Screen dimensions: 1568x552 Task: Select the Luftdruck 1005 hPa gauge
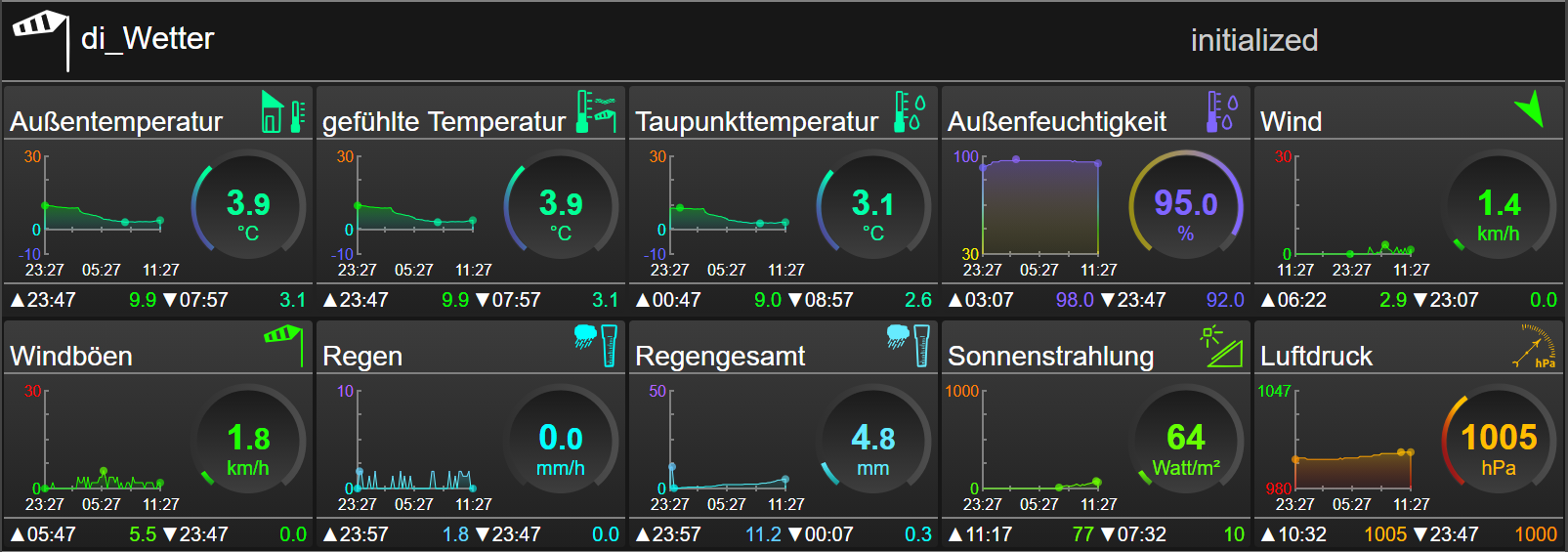click(x=1499, y=440)
